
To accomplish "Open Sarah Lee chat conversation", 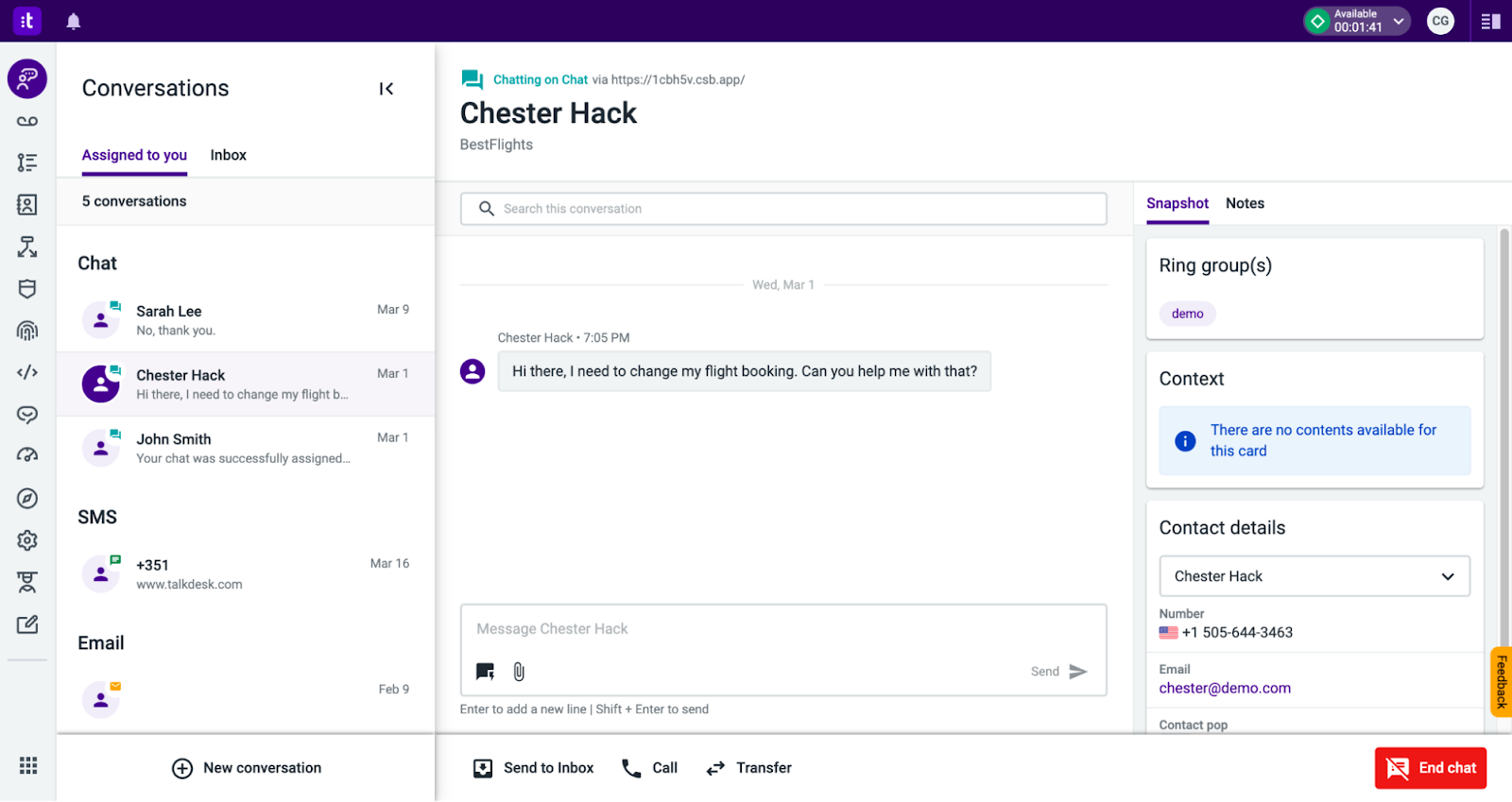I will click(246, 320).
